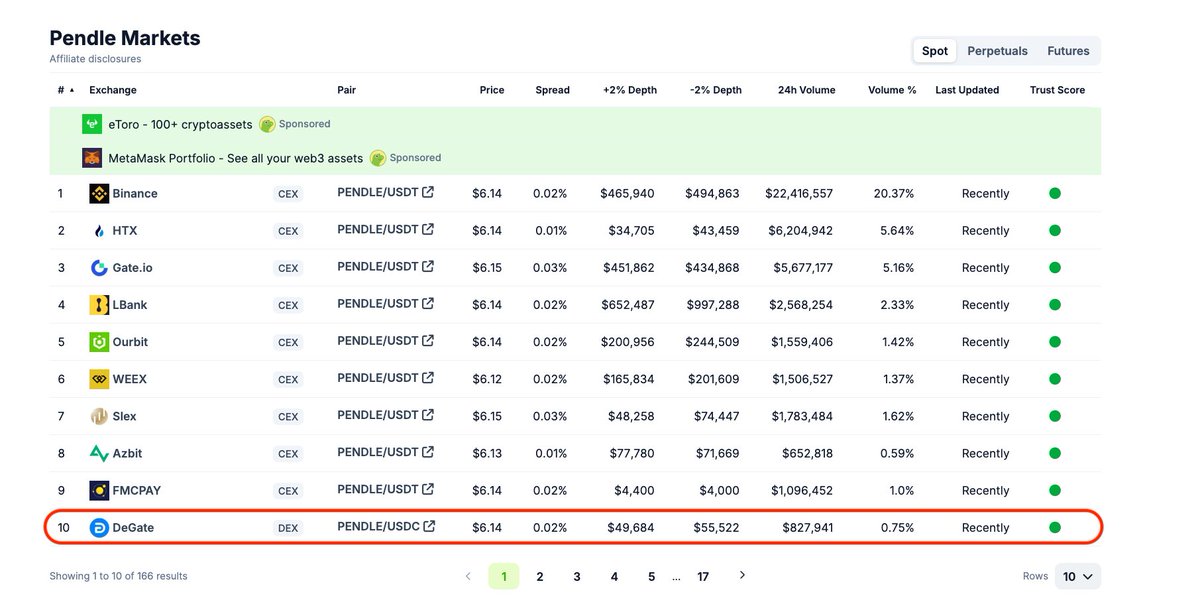This screenshot has width=1200, height=612.
Task: Click Binance's green trust score dot
Action: coord(1054,193)
